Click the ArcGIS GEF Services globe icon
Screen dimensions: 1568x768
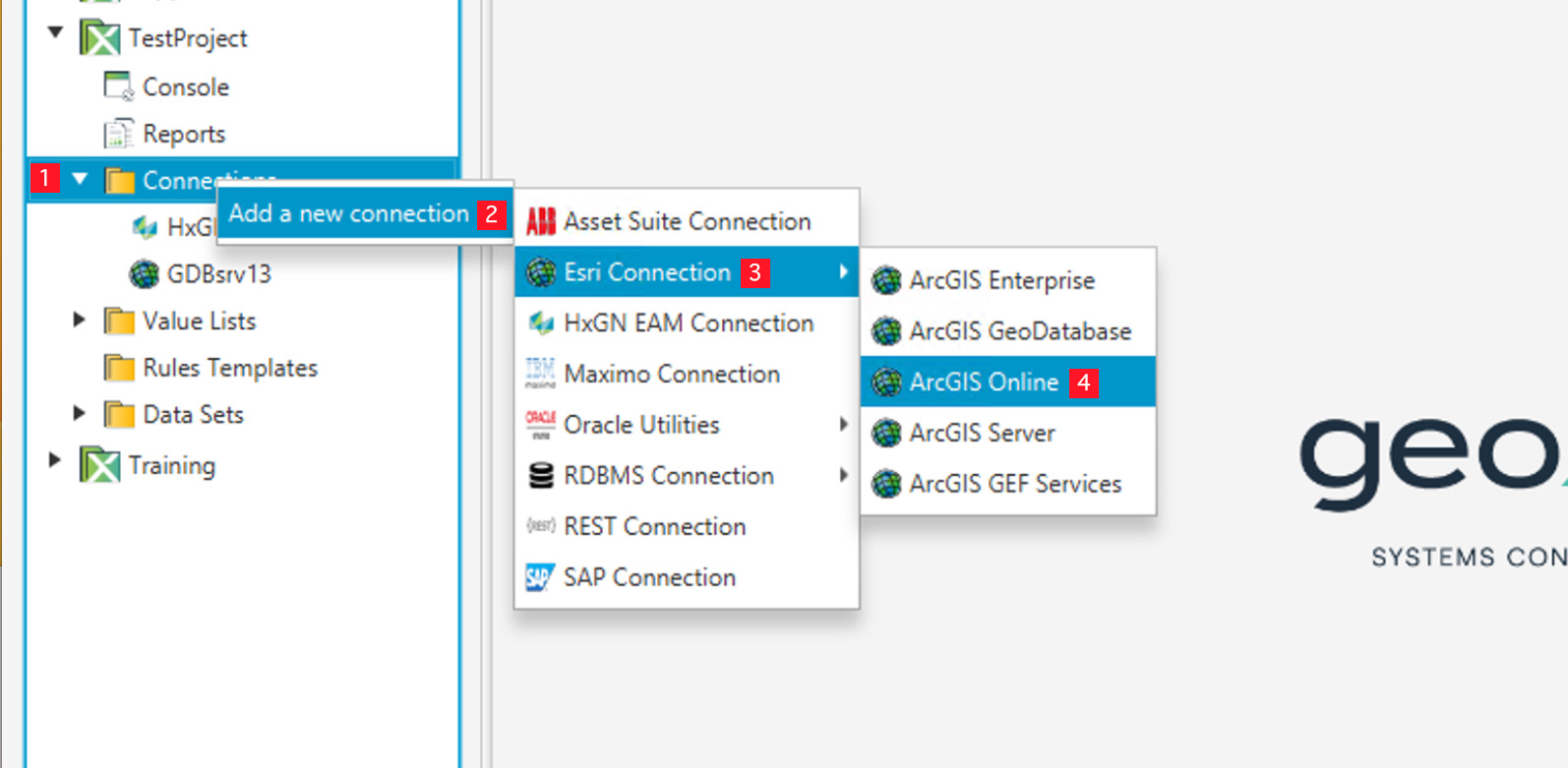[x=886, y=484]
